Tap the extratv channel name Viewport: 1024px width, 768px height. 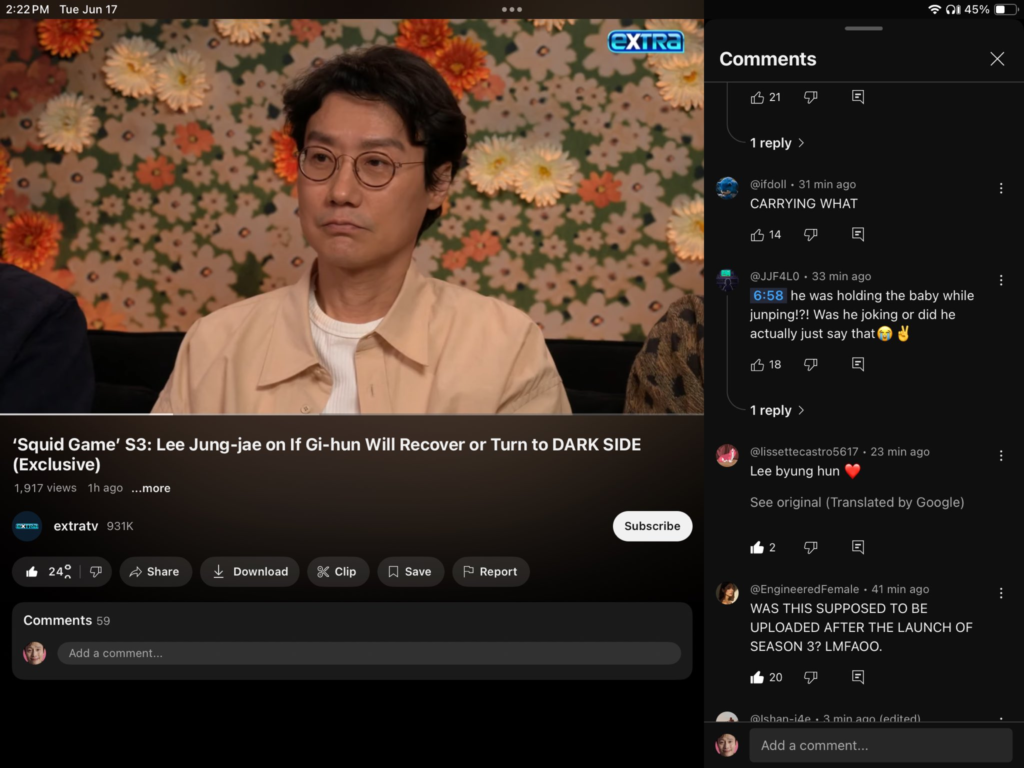click(x=76, y=526)
